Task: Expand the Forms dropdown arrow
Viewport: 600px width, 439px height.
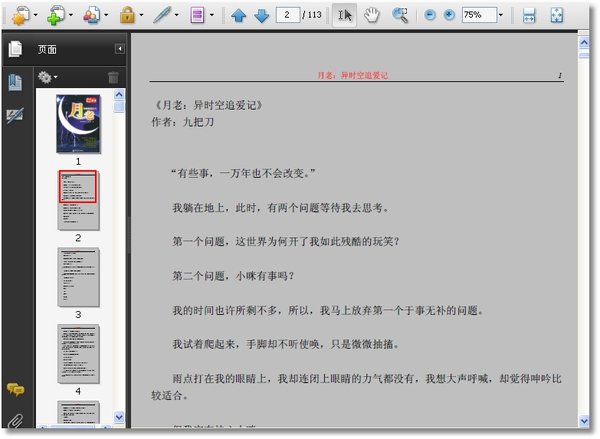Action: point(212,16)
